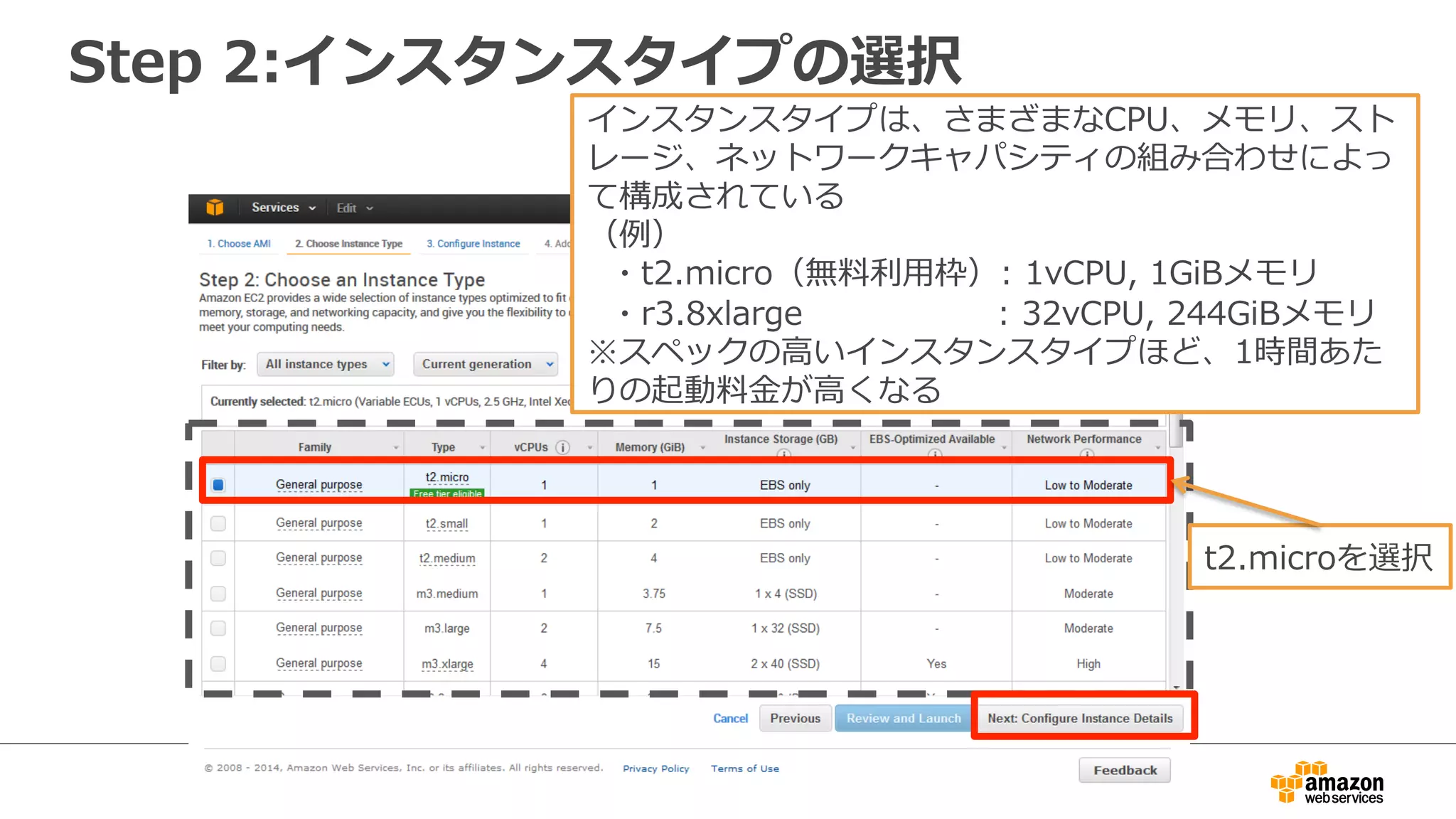Open the Edit menu
This screenshot has width=1456, height=819.
[x=354, y=208]
